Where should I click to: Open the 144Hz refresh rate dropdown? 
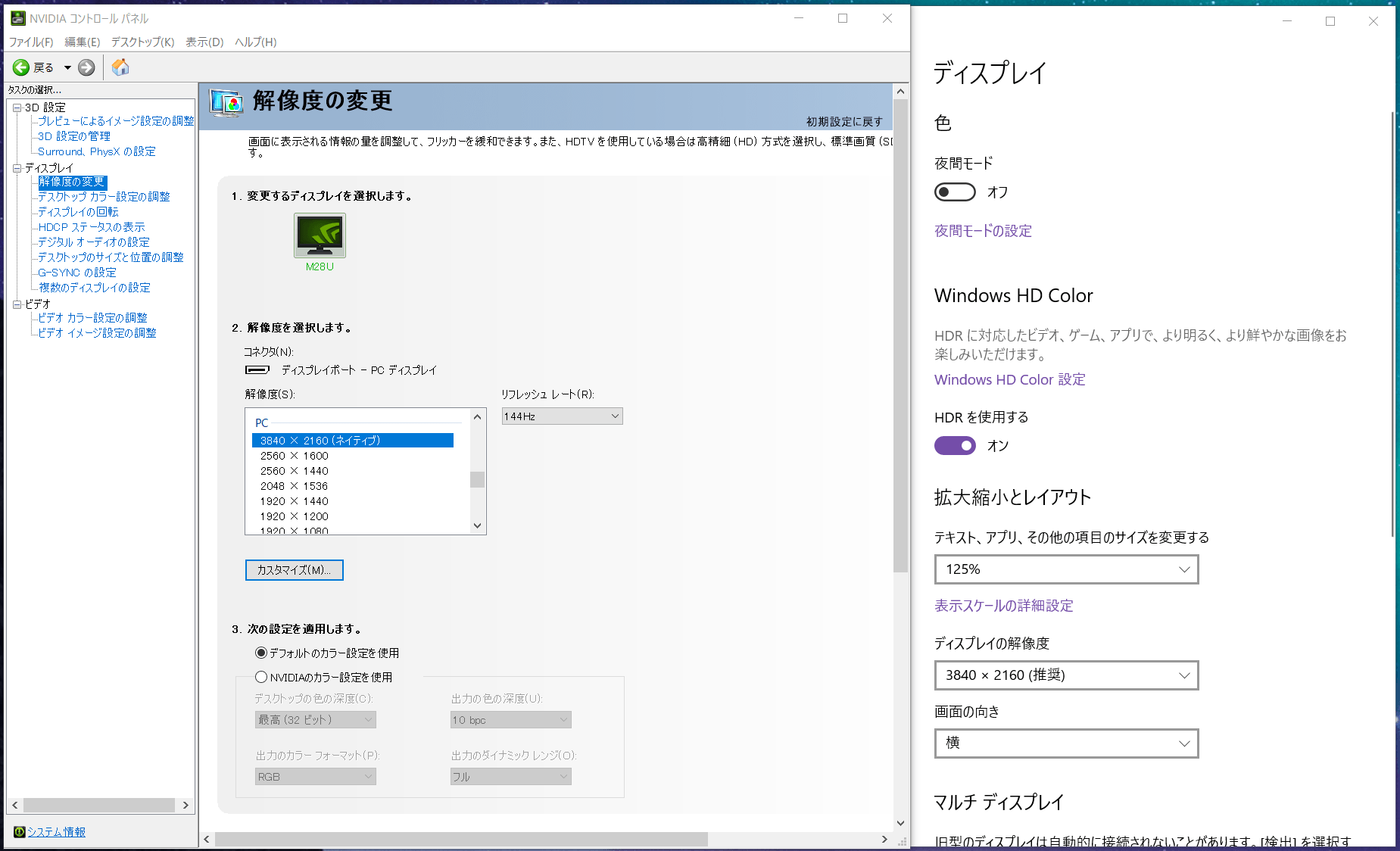[x=562, y=416]
